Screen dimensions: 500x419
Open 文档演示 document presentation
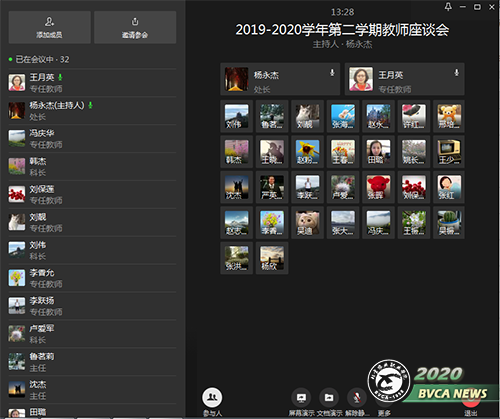point(329,397)
